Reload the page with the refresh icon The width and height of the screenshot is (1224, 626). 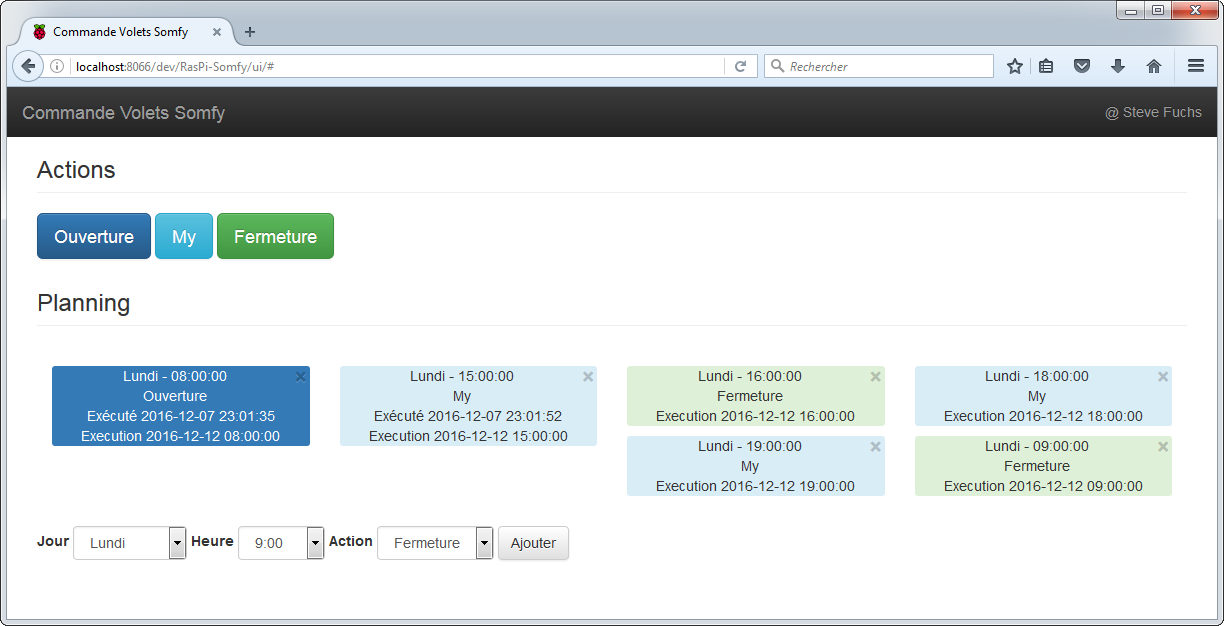[x=741, y=66]
